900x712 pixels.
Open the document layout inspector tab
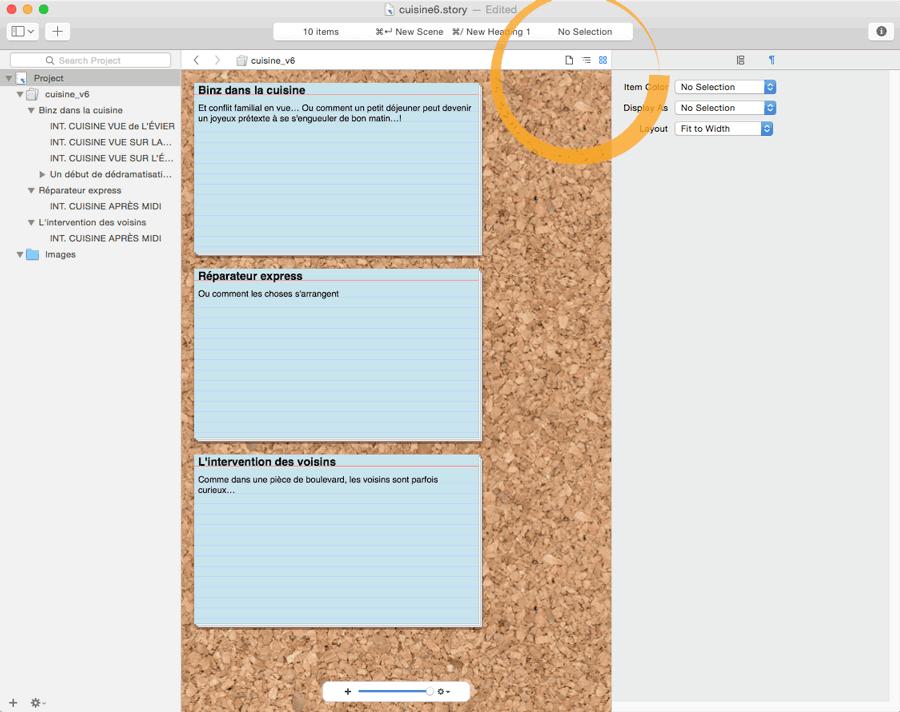[740, 60]
